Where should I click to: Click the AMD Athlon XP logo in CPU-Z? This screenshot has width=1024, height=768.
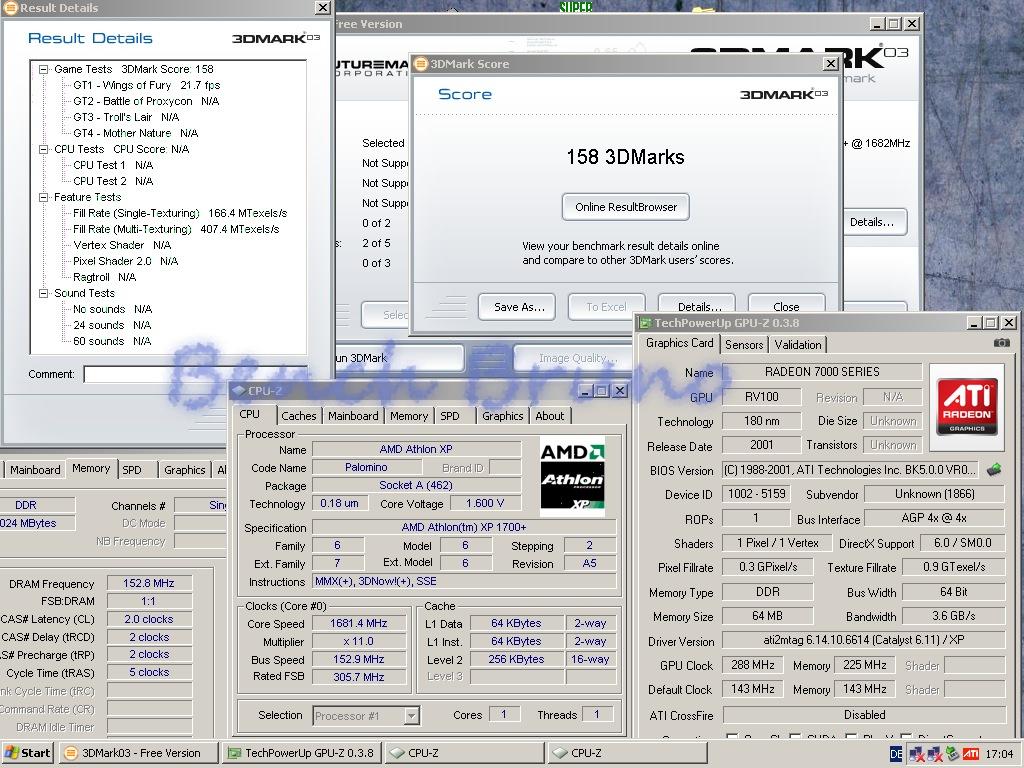coord(572,476)
